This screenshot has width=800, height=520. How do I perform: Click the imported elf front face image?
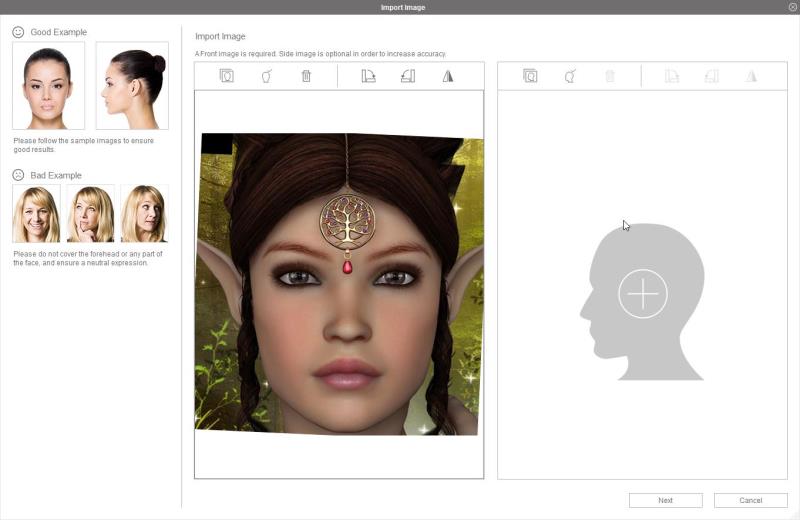pyautogui.click(x=338, y=285)
